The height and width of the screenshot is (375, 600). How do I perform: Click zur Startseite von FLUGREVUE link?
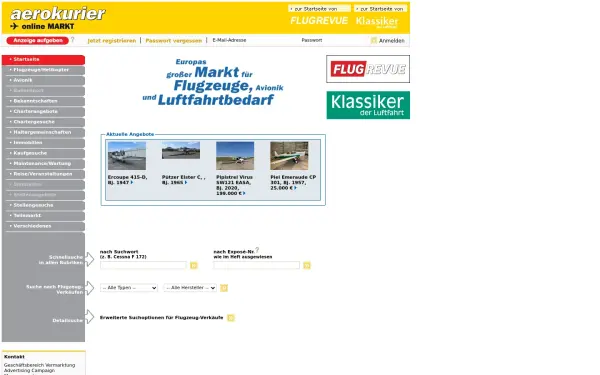[320, 8]
